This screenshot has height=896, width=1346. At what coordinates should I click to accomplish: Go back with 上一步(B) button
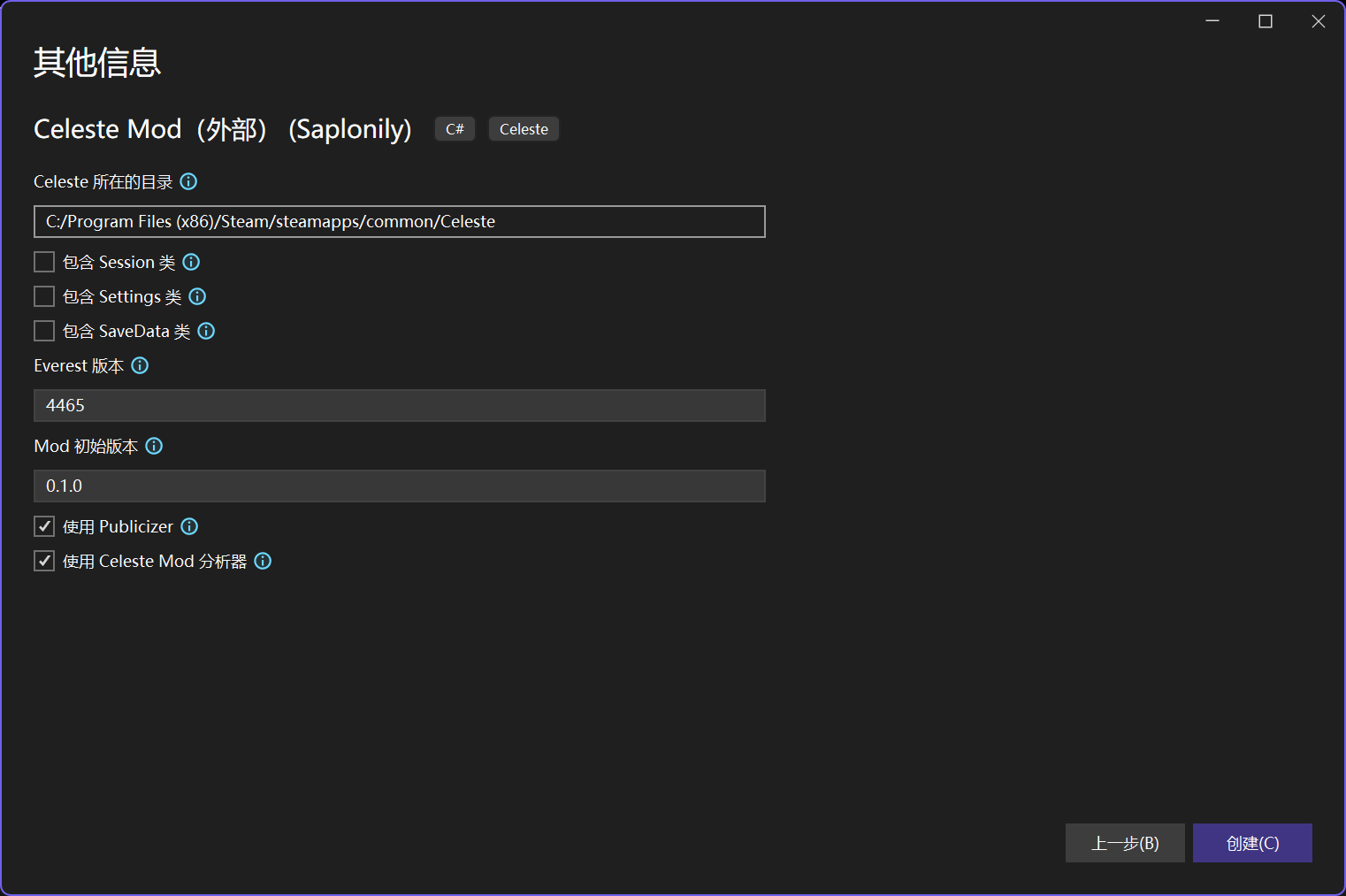(x=1124, y=843)
